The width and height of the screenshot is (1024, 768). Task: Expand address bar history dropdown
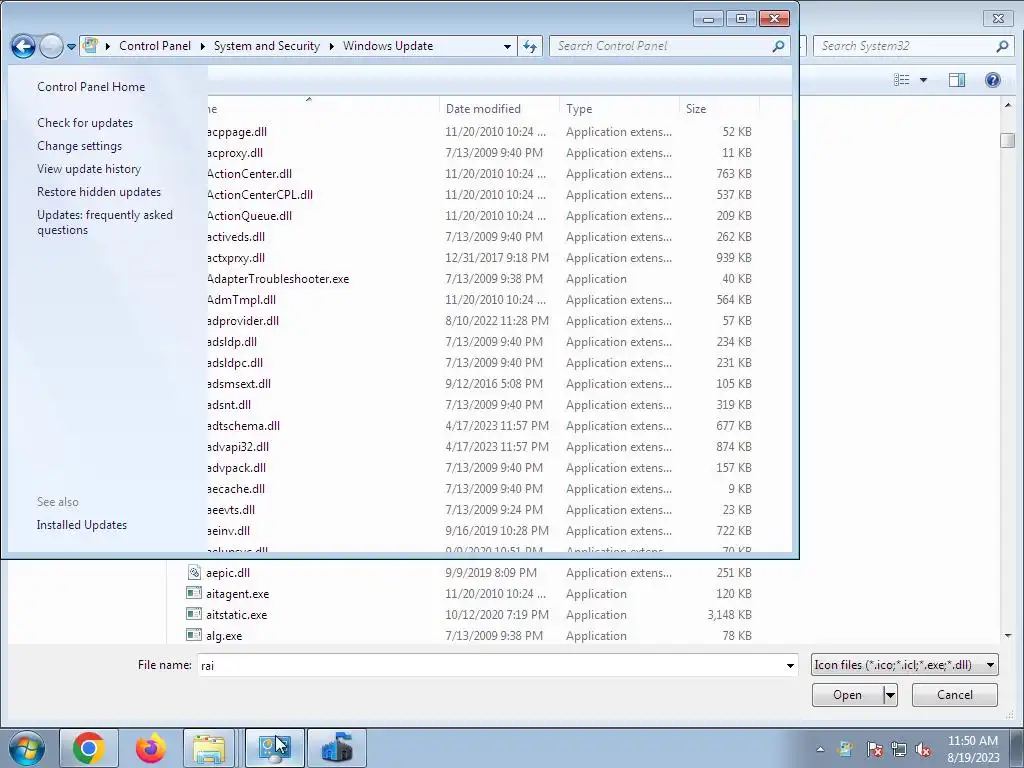tap(507, 46)
